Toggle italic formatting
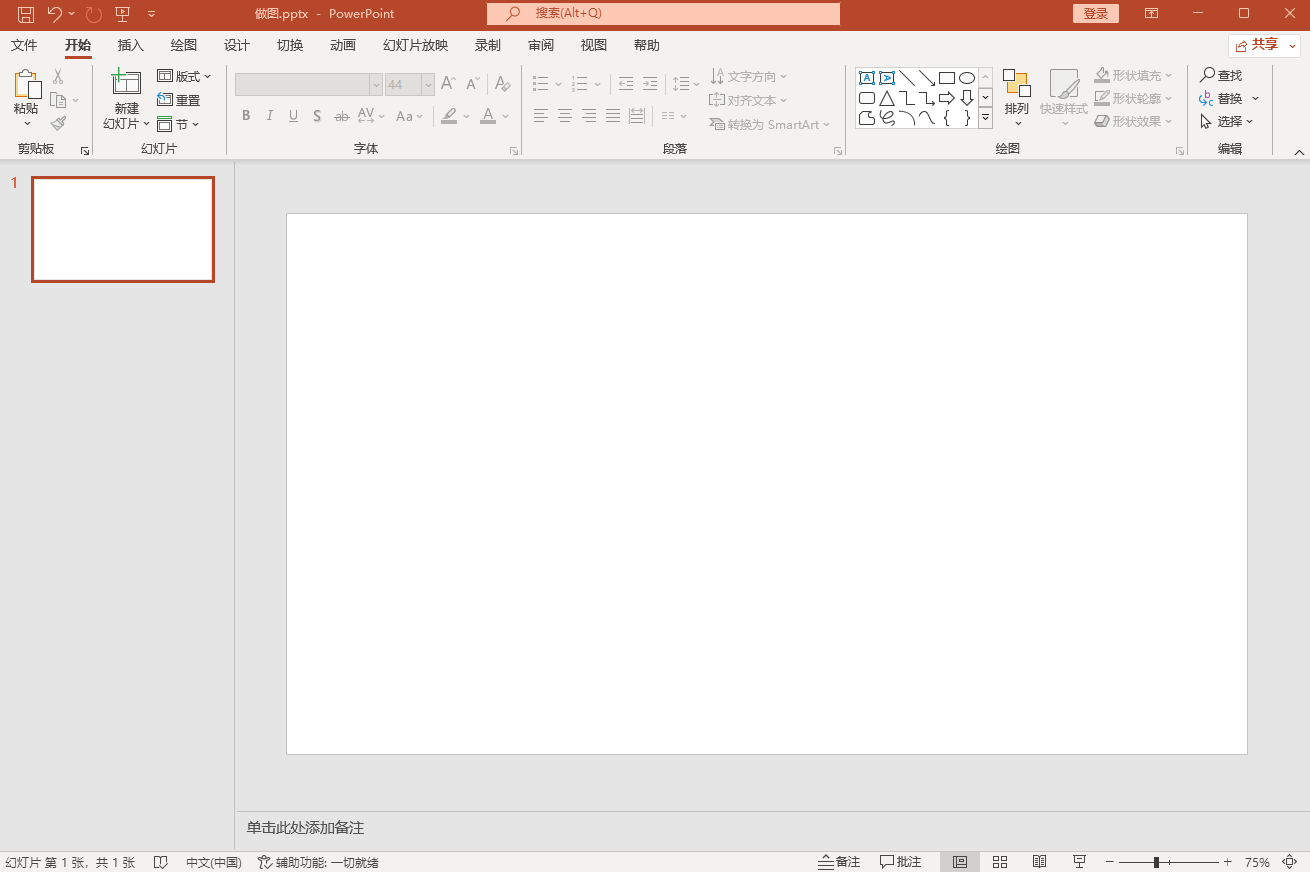Viewport: 1310px width, 872px height. [270, 116]
